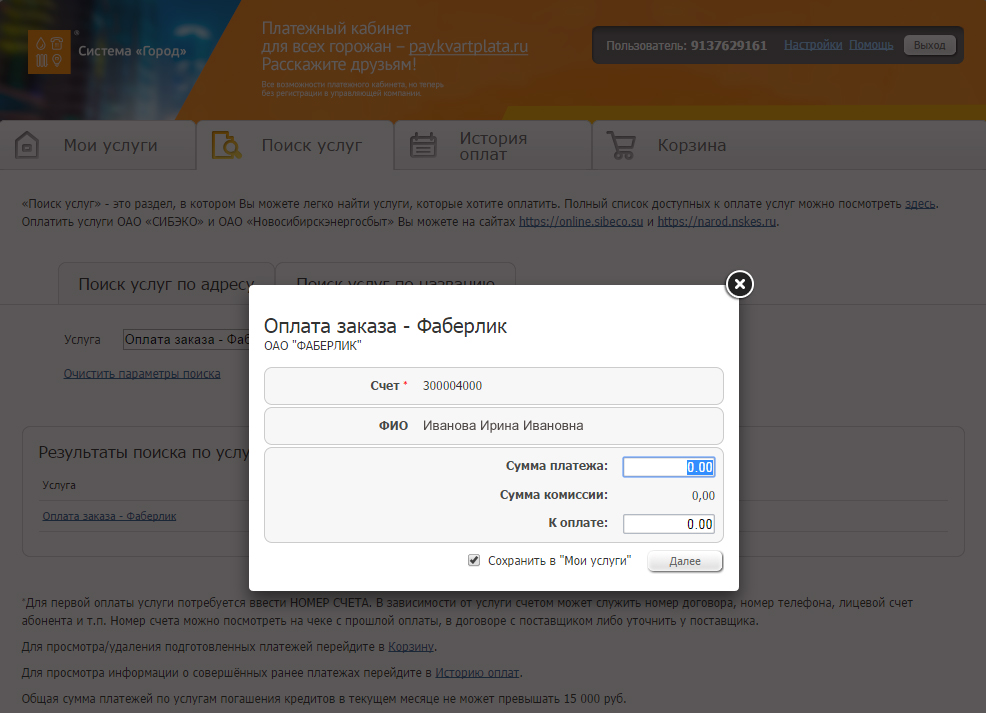Click the Система «Город» orange logo icon
Viewport: 986px width, 713px height.
coord(49,52)
